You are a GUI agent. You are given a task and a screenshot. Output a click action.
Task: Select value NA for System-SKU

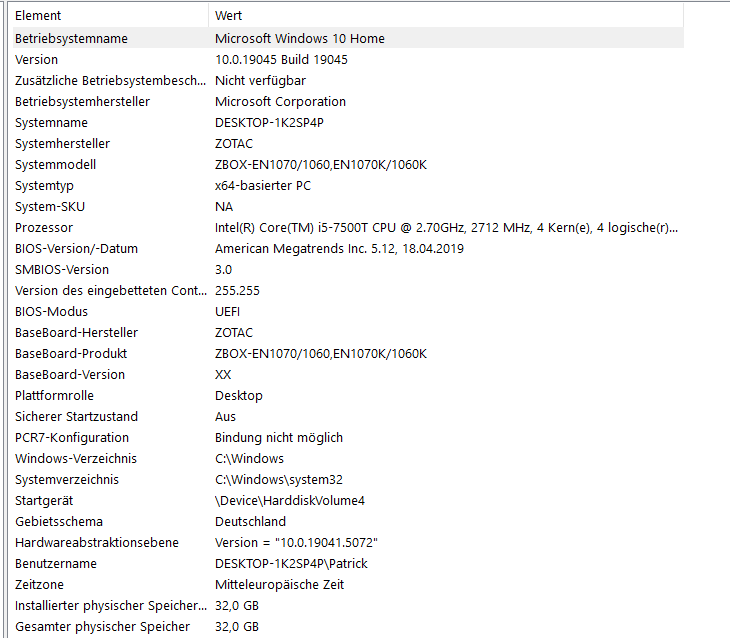224,206
